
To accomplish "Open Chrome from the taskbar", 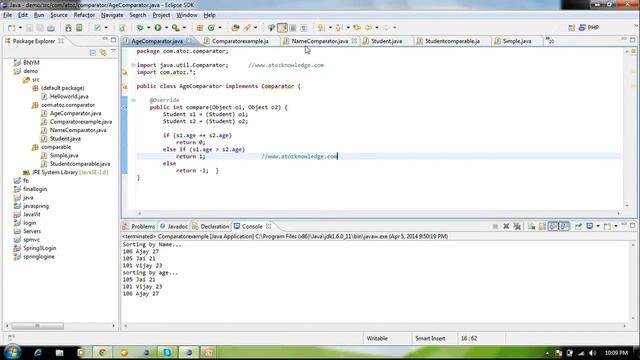I will pyautogui.click(x=102, y=352).
